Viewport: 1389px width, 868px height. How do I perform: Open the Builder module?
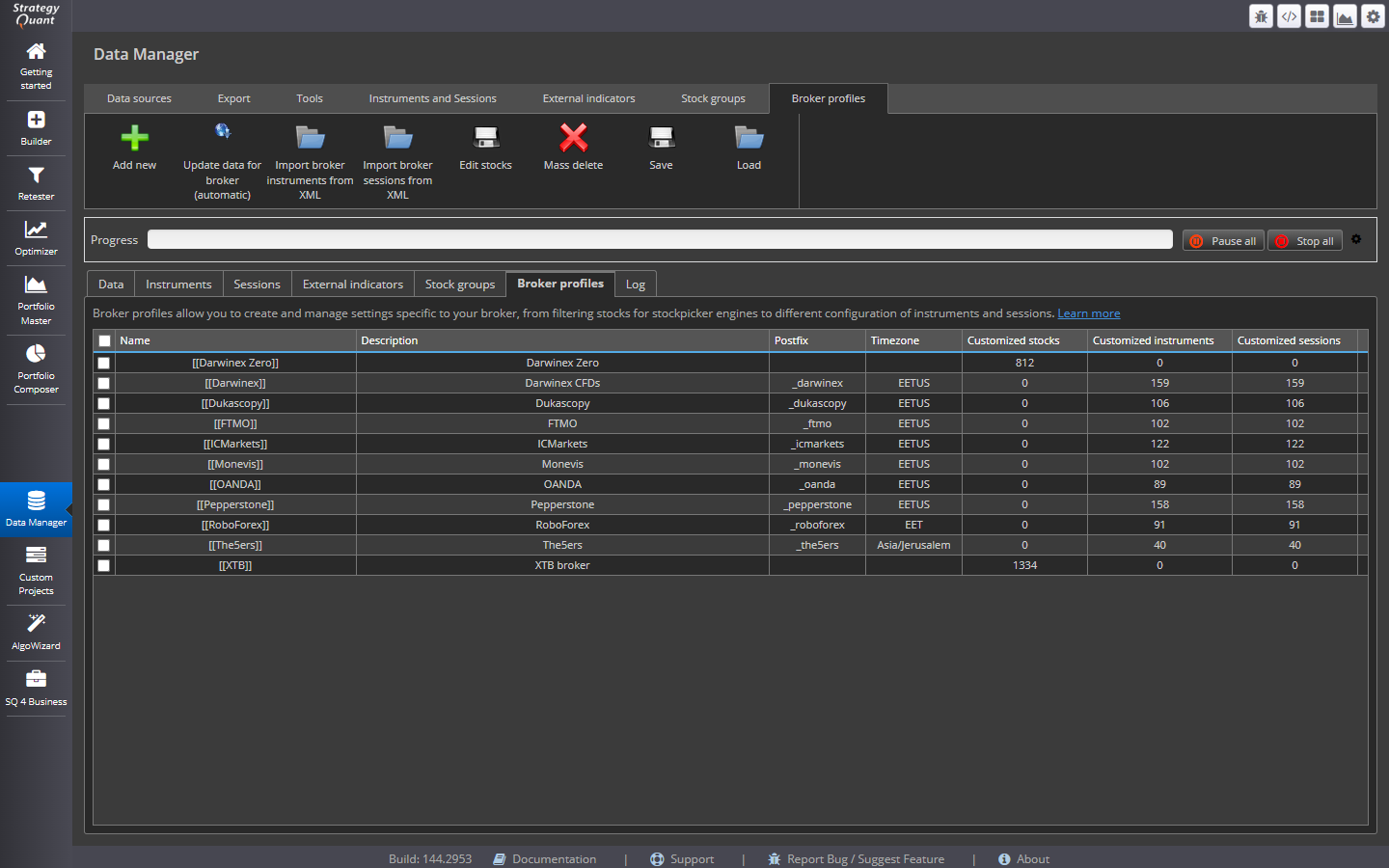pyautogui.click(x=36, y=128)
